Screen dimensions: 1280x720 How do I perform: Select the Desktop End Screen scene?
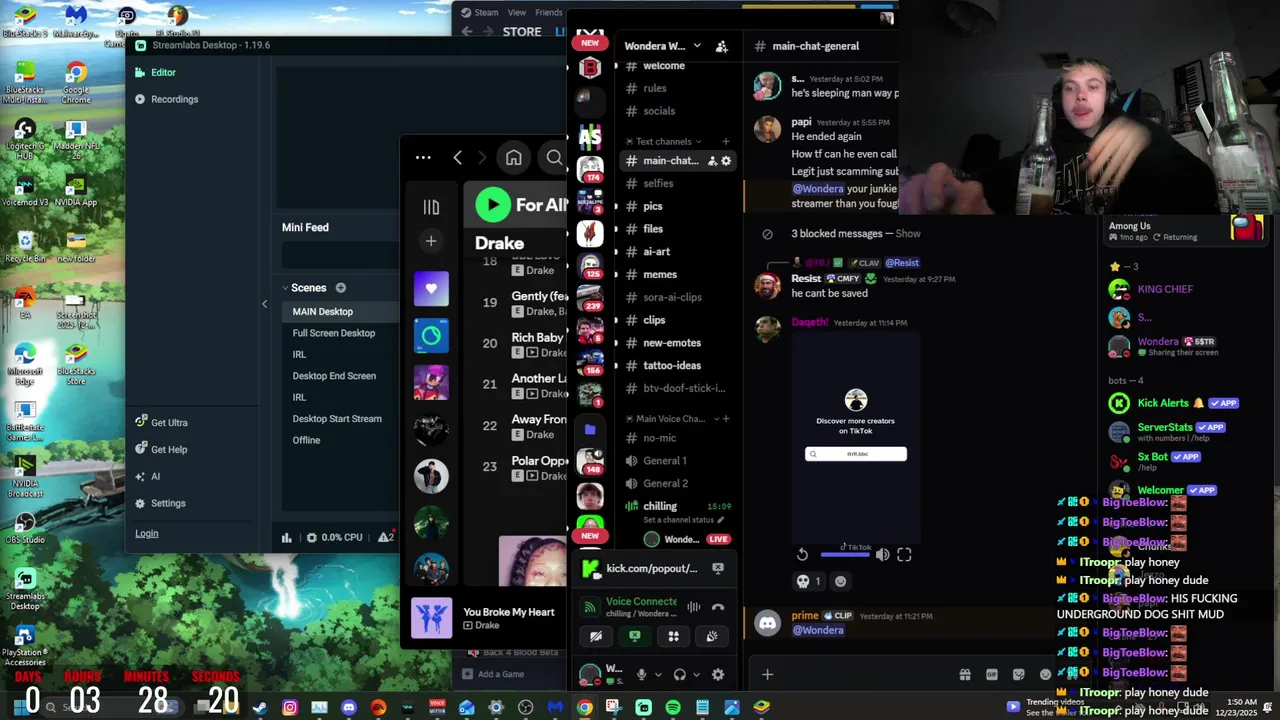point(334,376)
